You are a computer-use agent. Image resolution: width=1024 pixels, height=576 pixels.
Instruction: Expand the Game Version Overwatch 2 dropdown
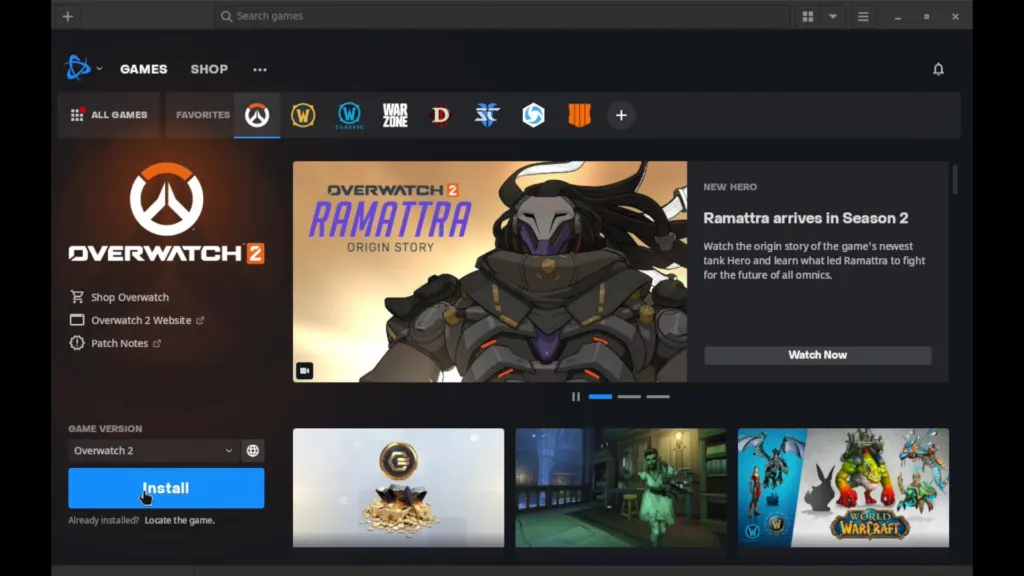[153, 451]
